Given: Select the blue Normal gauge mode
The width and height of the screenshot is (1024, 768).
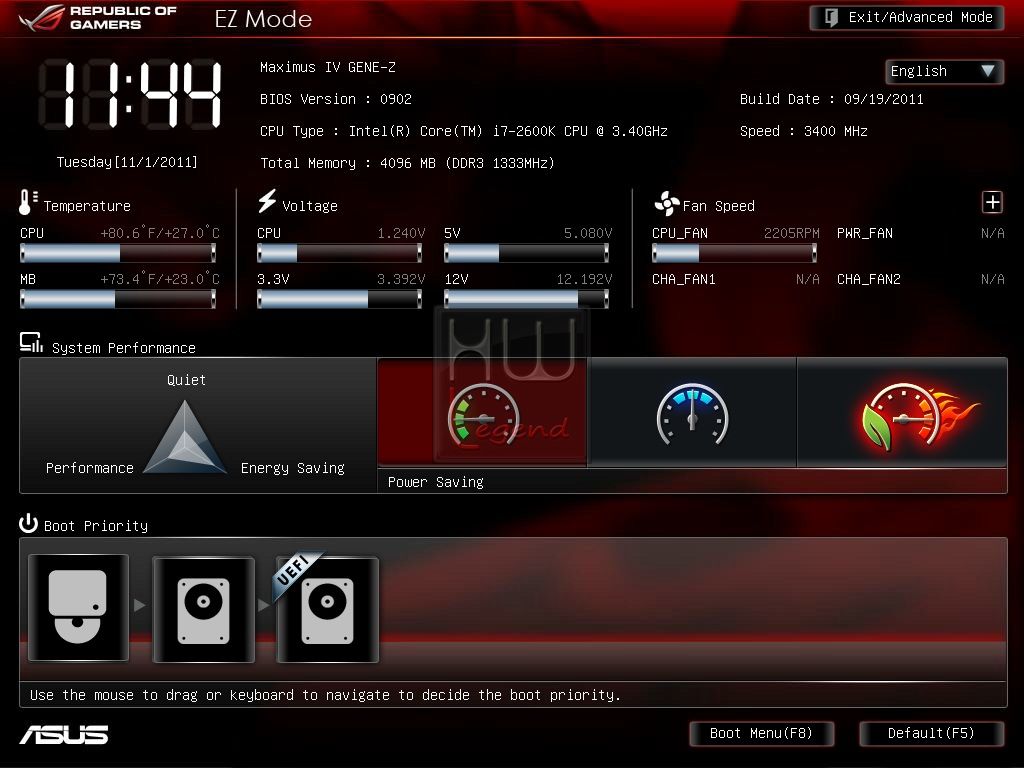Looking at the screenshot, I should 692,412.
